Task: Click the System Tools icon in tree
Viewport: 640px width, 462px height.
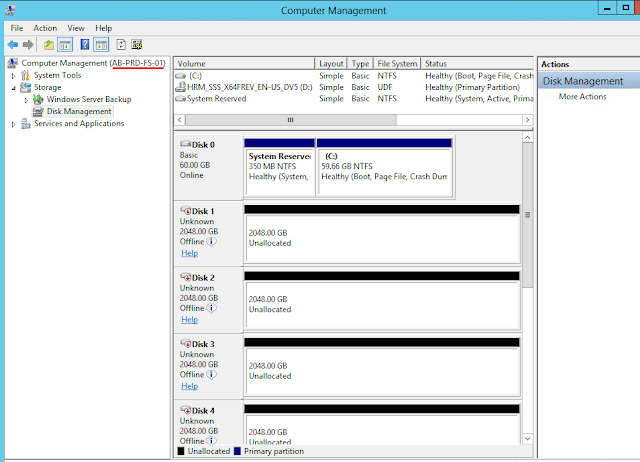Action: pos(25,75)
